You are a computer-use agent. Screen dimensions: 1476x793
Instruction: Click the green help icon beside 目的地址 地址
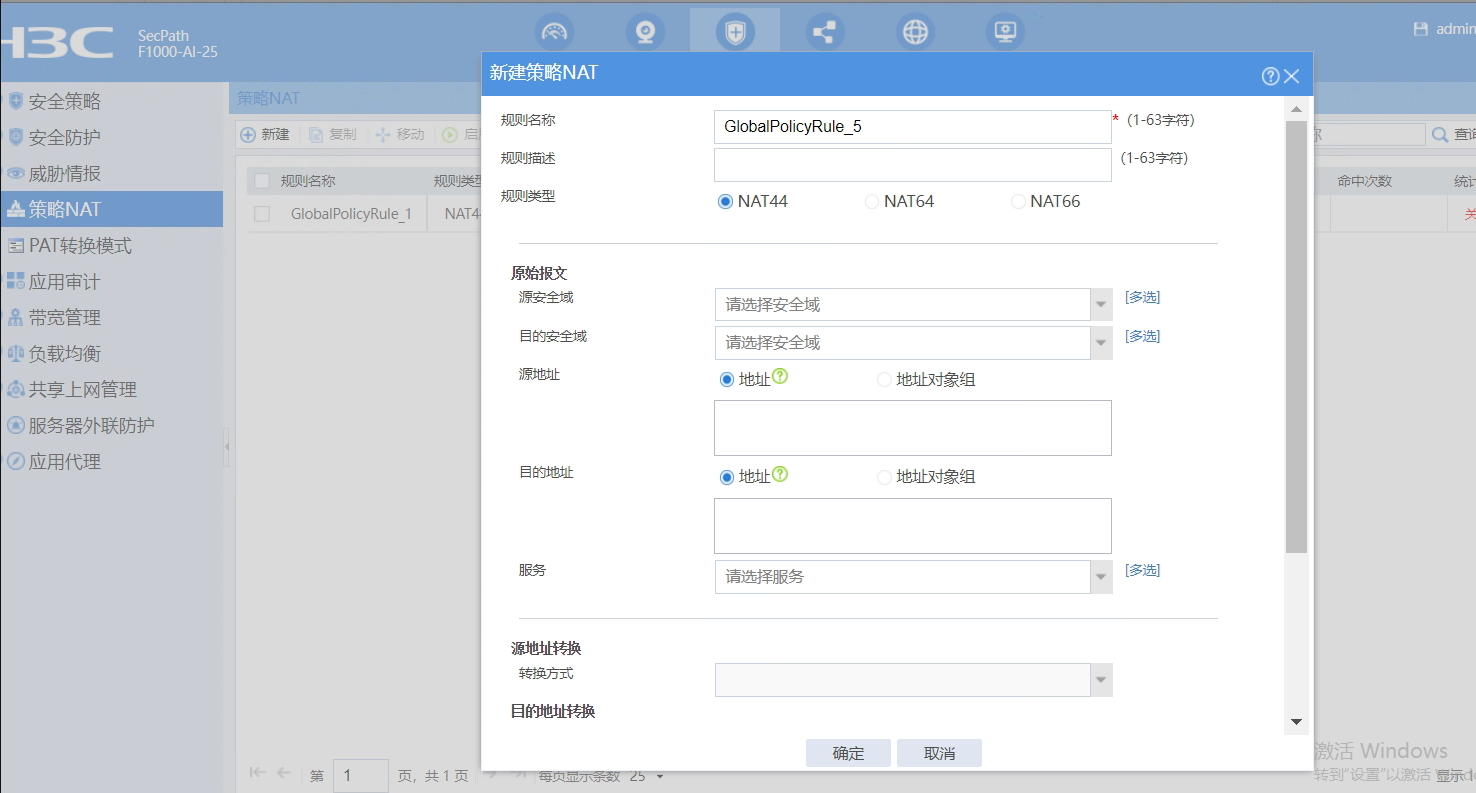coord(781,474)
